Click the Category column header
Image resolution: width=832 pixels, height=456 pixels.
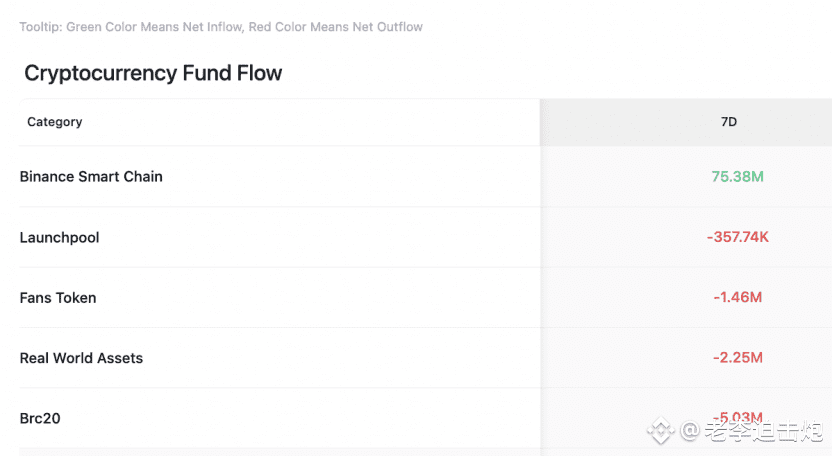click(x=55, y=122)
